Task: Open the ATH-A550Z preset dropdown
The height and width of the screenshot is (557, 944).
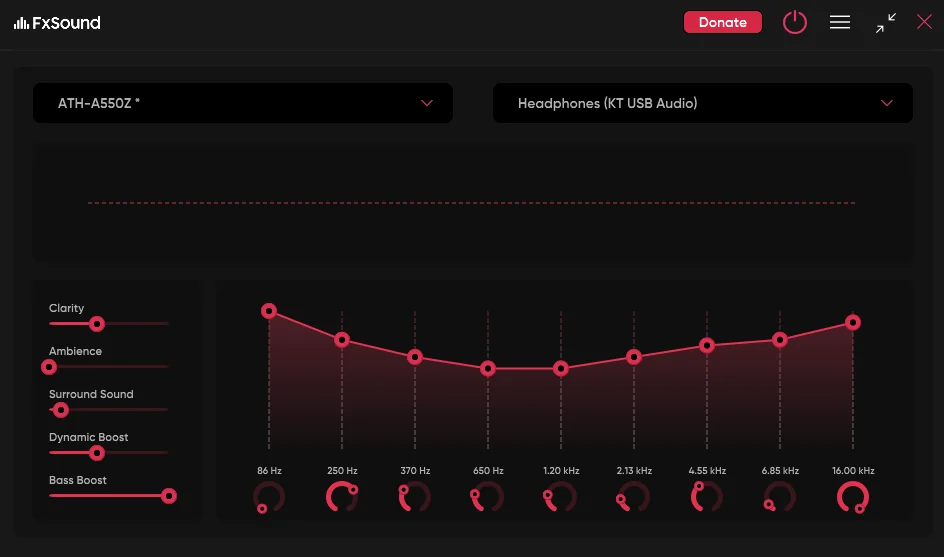Action: coord(243,103)
